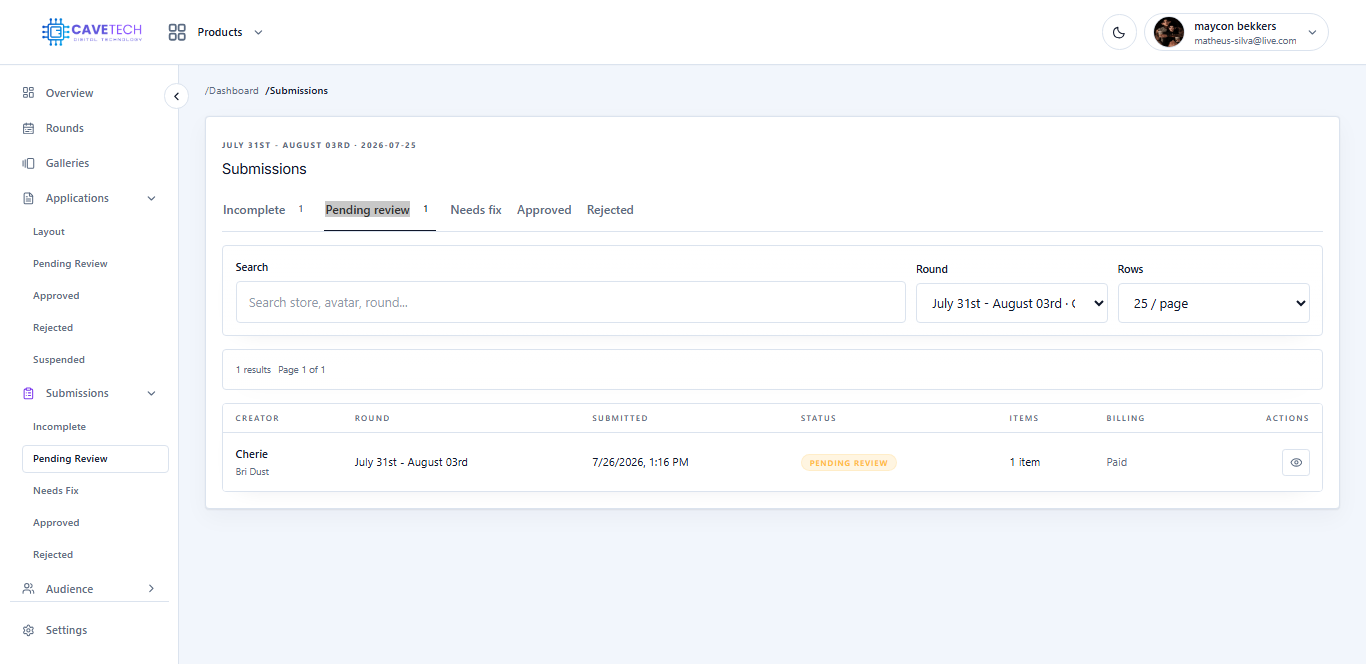Image resolution: width=1366 pixels, height=664 pixels.
Task: Open the Round selection dropdown
Action: 1011,303
